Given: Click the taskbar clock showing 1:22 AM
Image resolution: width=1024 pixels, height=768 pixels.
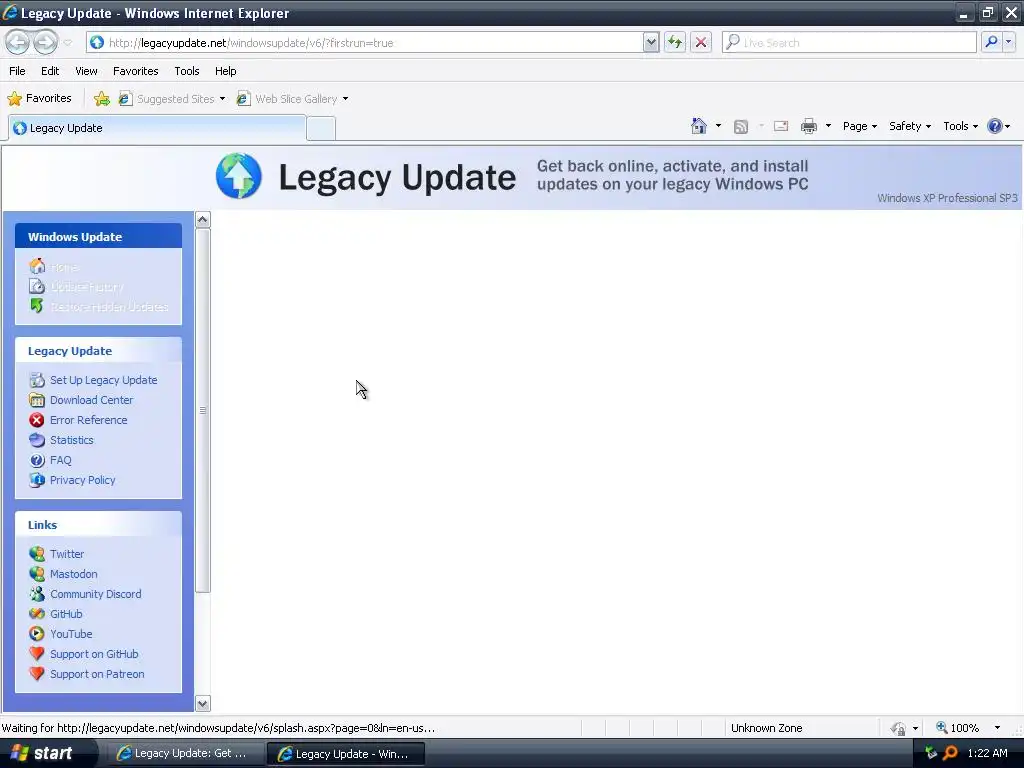Looking at the screenshot, I should pyautogui.click(x=987, y=753).
